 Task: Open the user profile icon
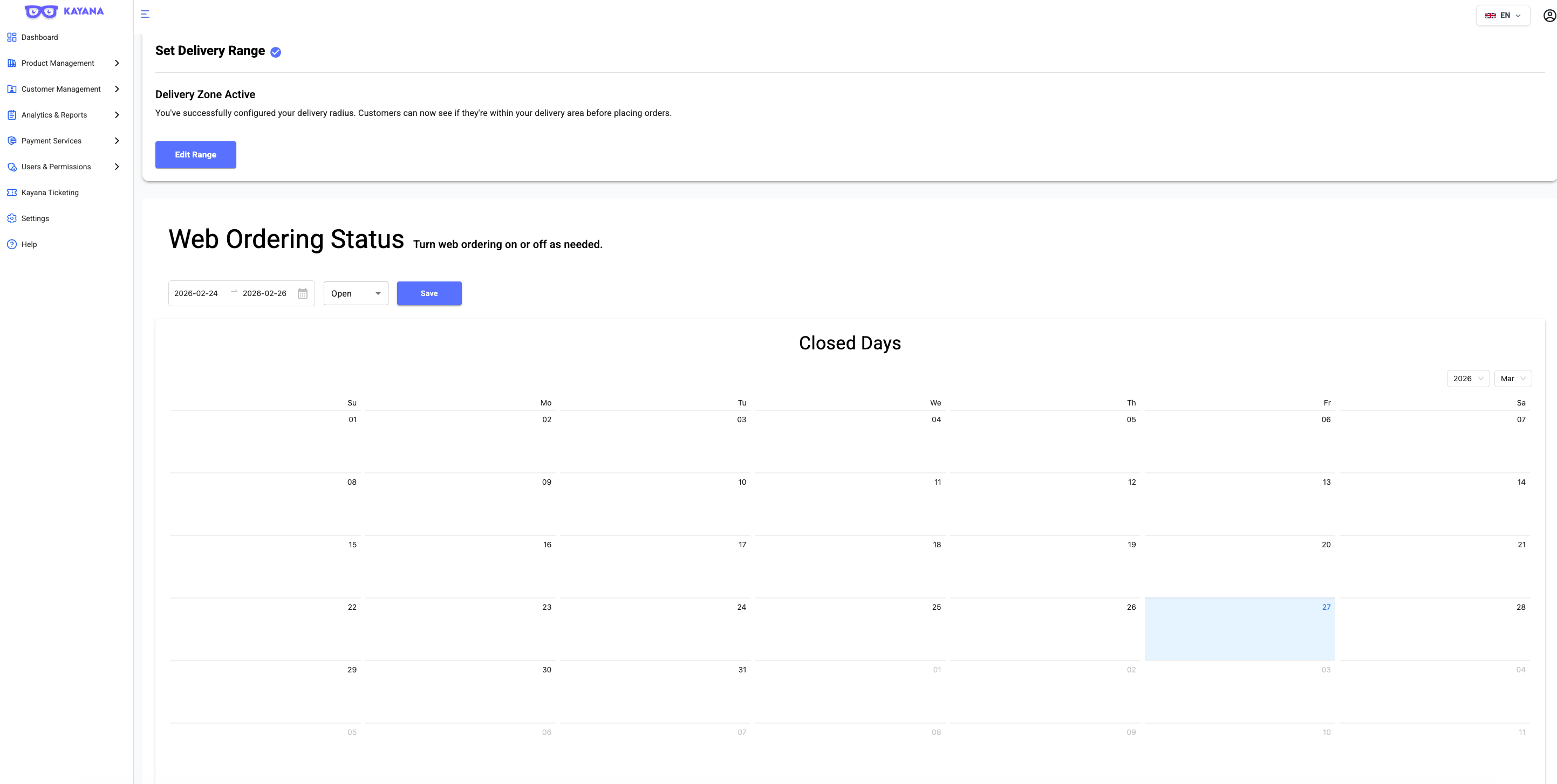click(1549, 16)
